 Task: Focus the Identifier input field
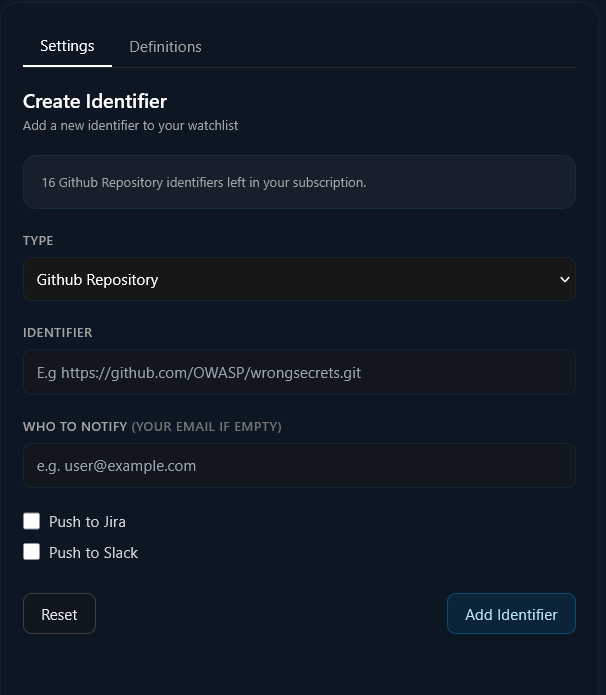[299, 373]
